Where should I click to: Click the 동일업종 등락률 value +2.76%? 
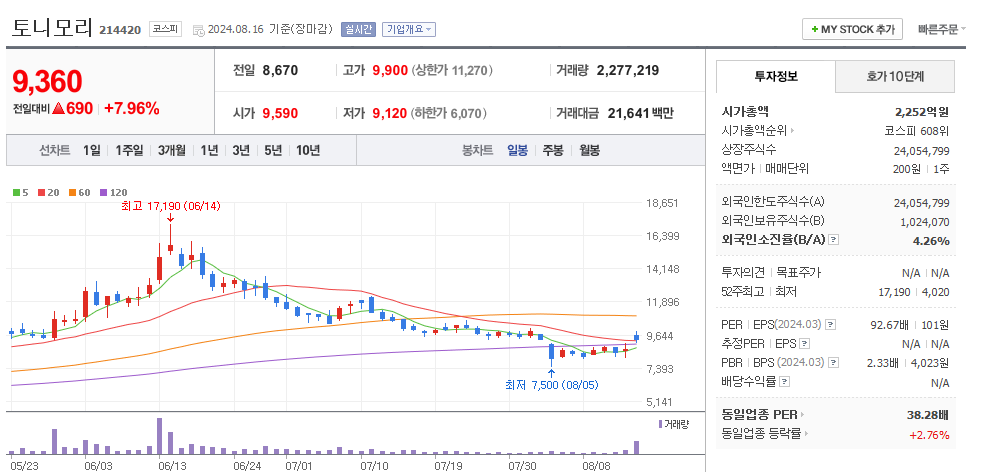point(929,434)
